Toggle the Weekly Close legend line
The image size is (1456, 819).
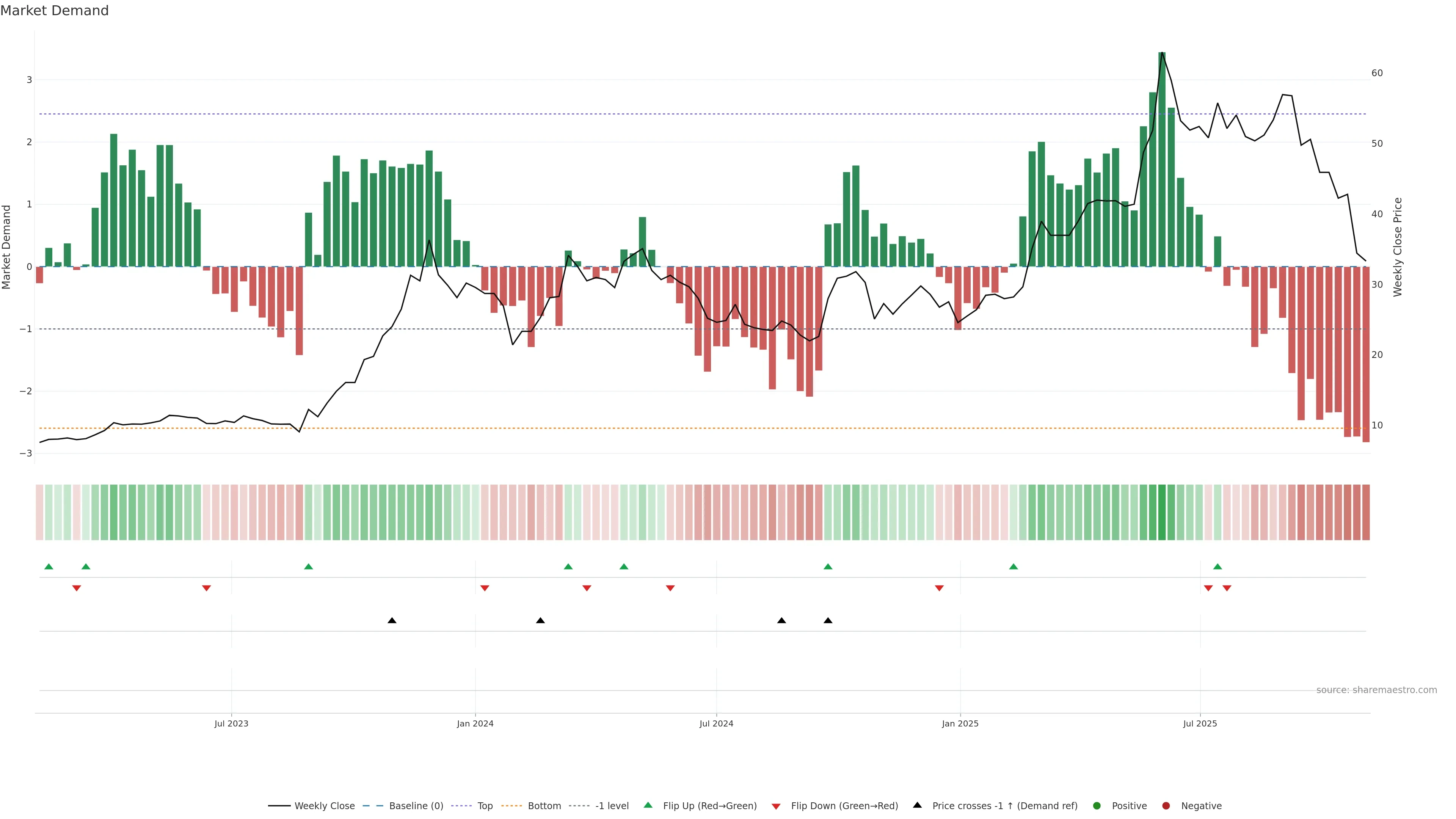point(279,806)
